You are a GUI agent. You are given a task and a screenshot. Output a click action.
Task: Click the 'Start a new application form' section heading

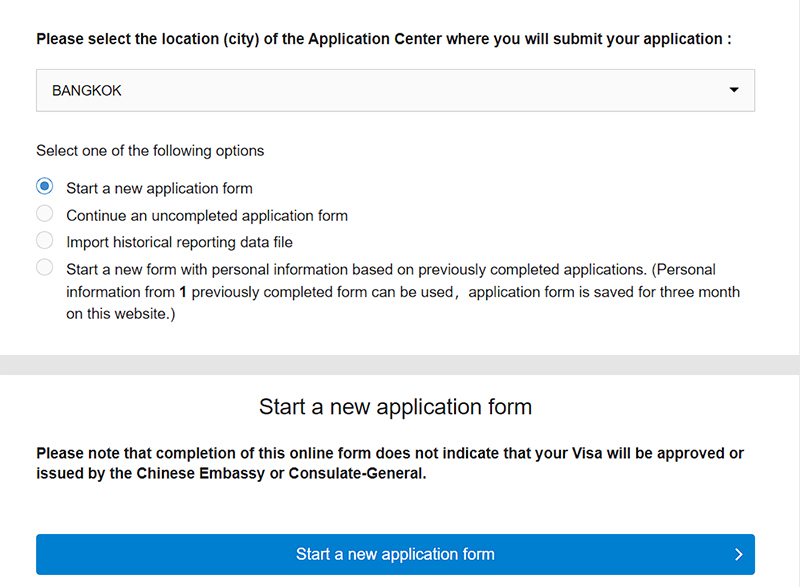[395, 407]
